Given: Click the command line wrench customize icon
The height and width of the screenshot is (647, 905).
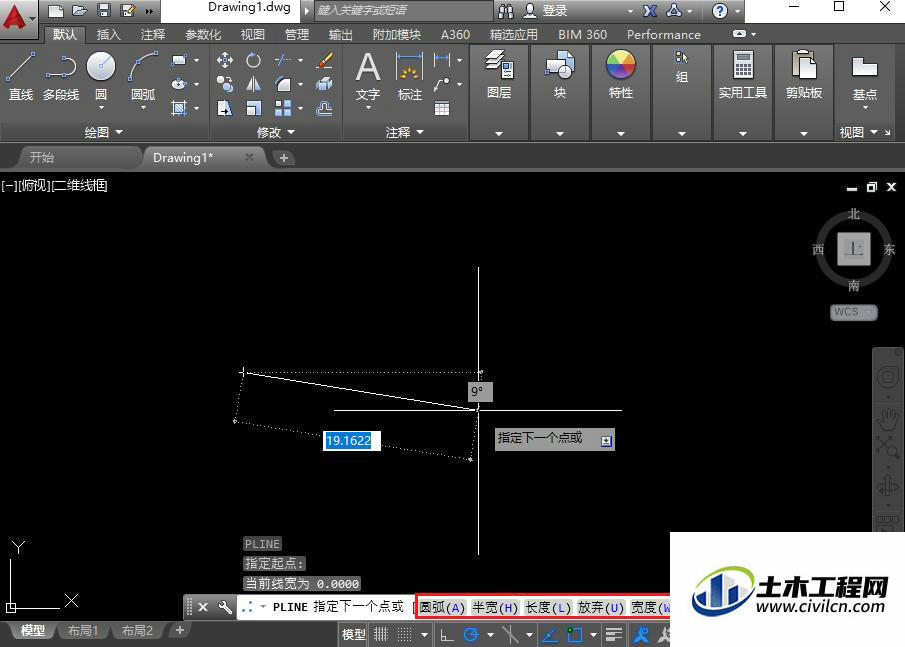Looking at the screenshot, I should pos(225,607).
